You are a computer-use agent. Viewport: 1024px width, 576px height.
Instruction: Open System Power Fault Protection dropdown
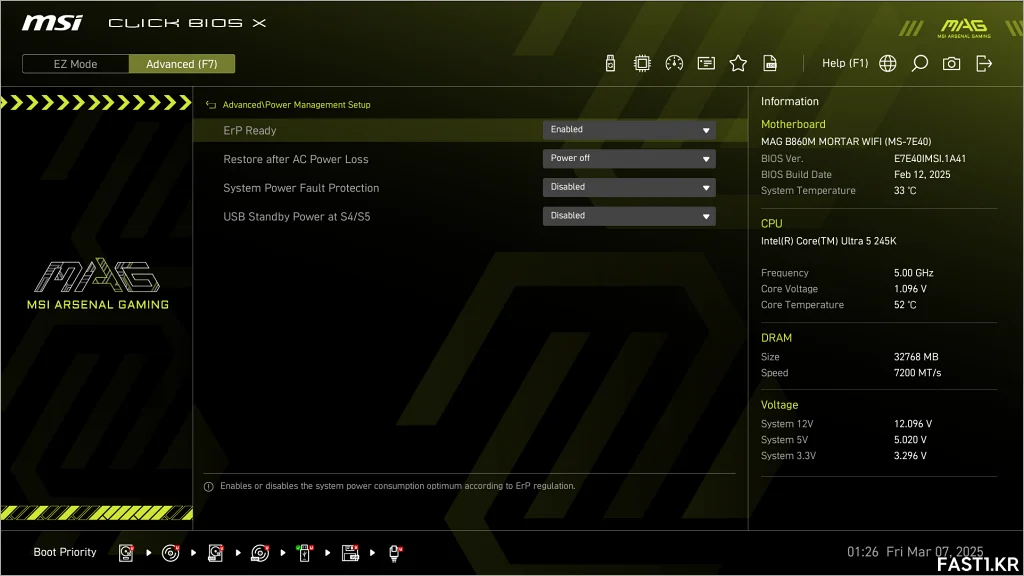pos(629,187)
